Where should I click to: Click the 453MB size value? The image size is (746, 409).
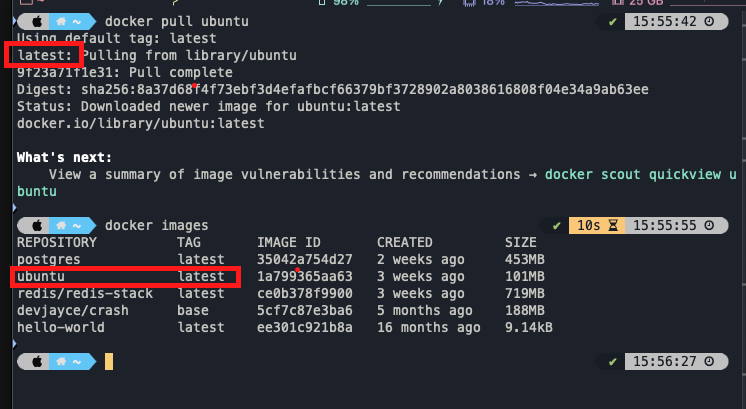(x=525, y=260)
